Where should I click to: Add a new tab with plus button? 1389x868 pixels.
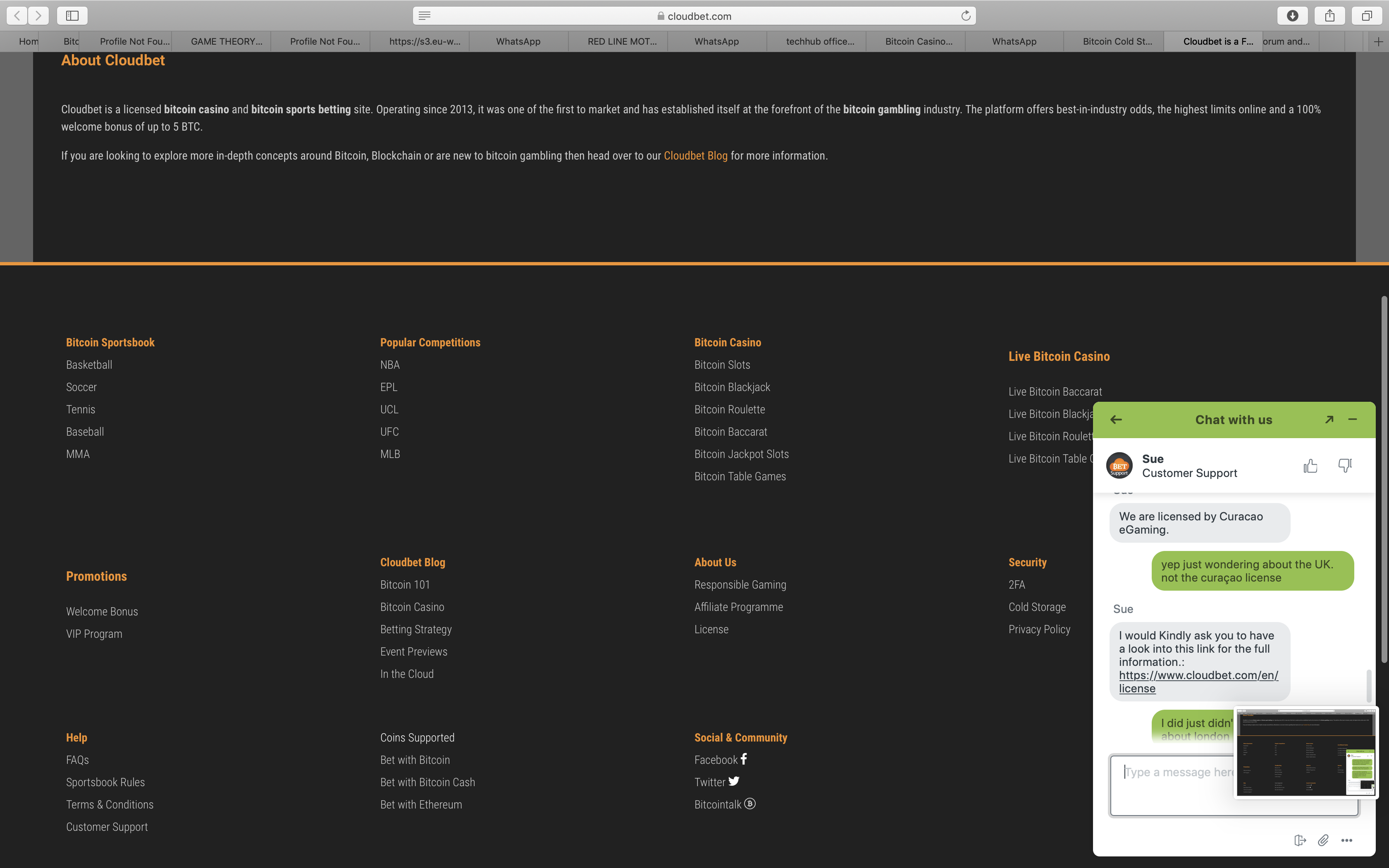pos(1378,41)
